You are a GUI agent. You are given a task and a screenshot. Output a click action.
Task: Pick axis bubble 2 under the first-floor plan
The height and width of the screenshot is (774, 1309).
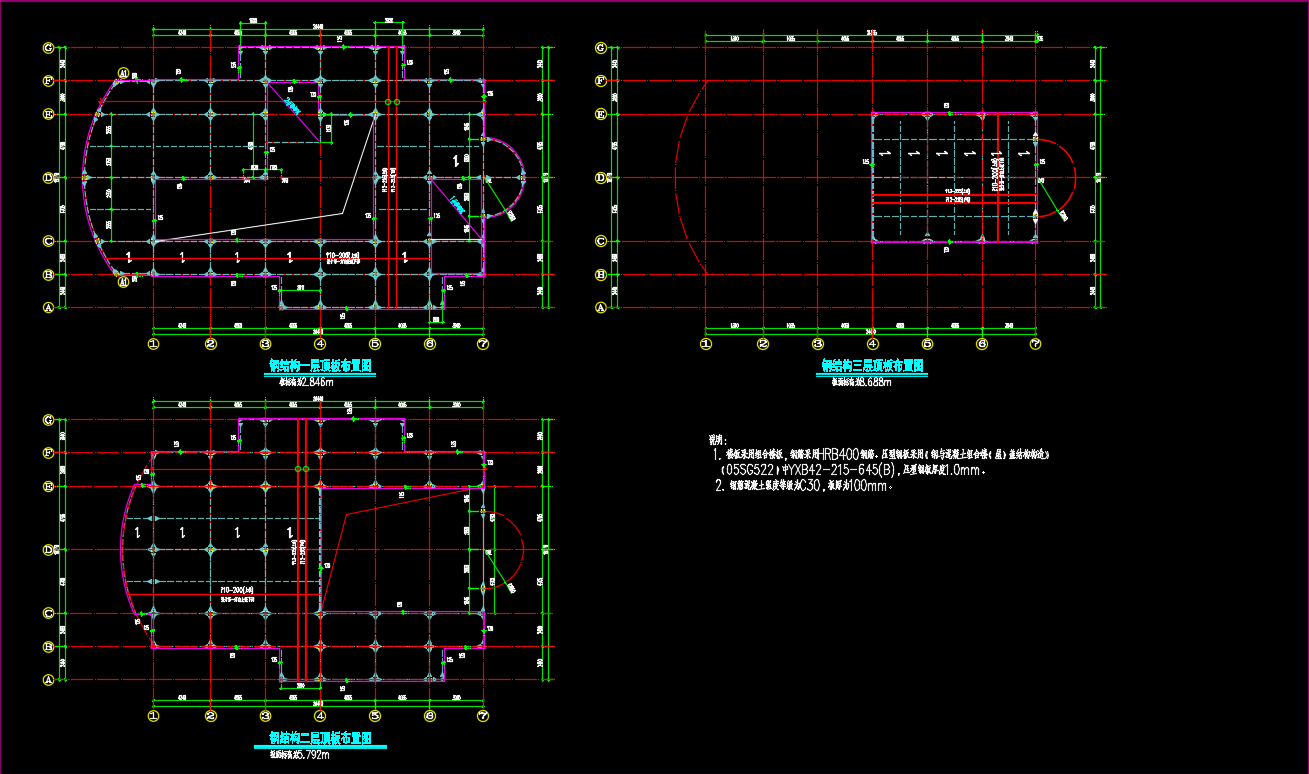(211, 344)
